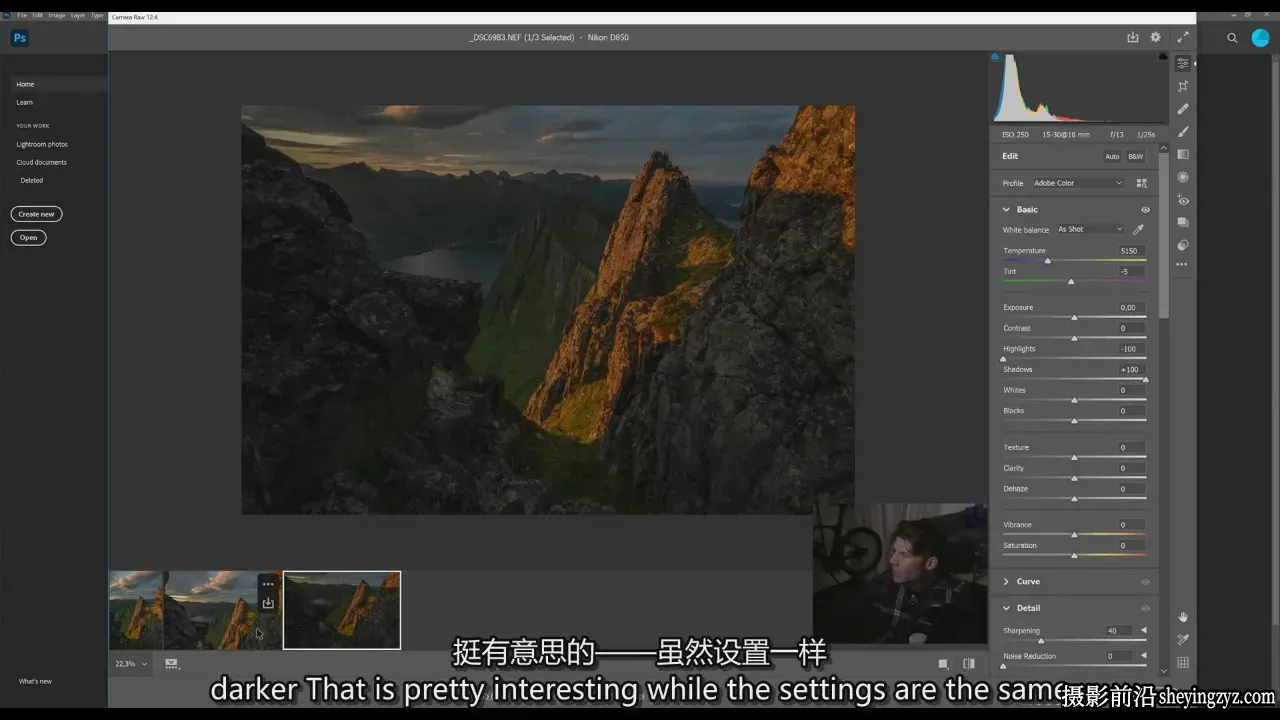
Task: Select the Hand tool
Action: (x=1183, y=617)
